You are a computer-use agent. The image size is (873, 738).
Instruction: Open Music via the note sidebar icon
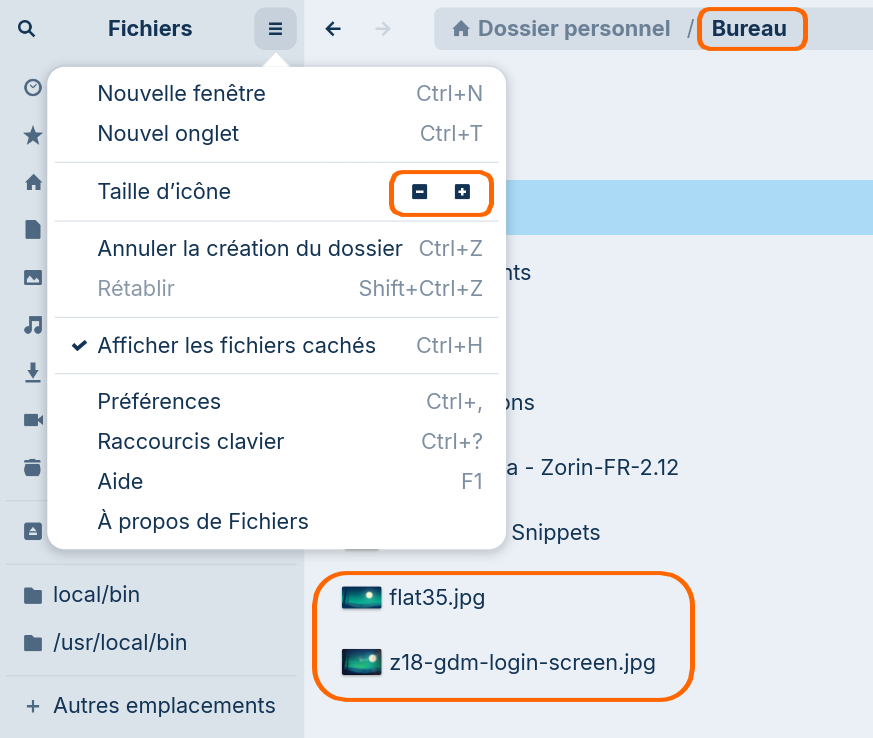(33, 325)
